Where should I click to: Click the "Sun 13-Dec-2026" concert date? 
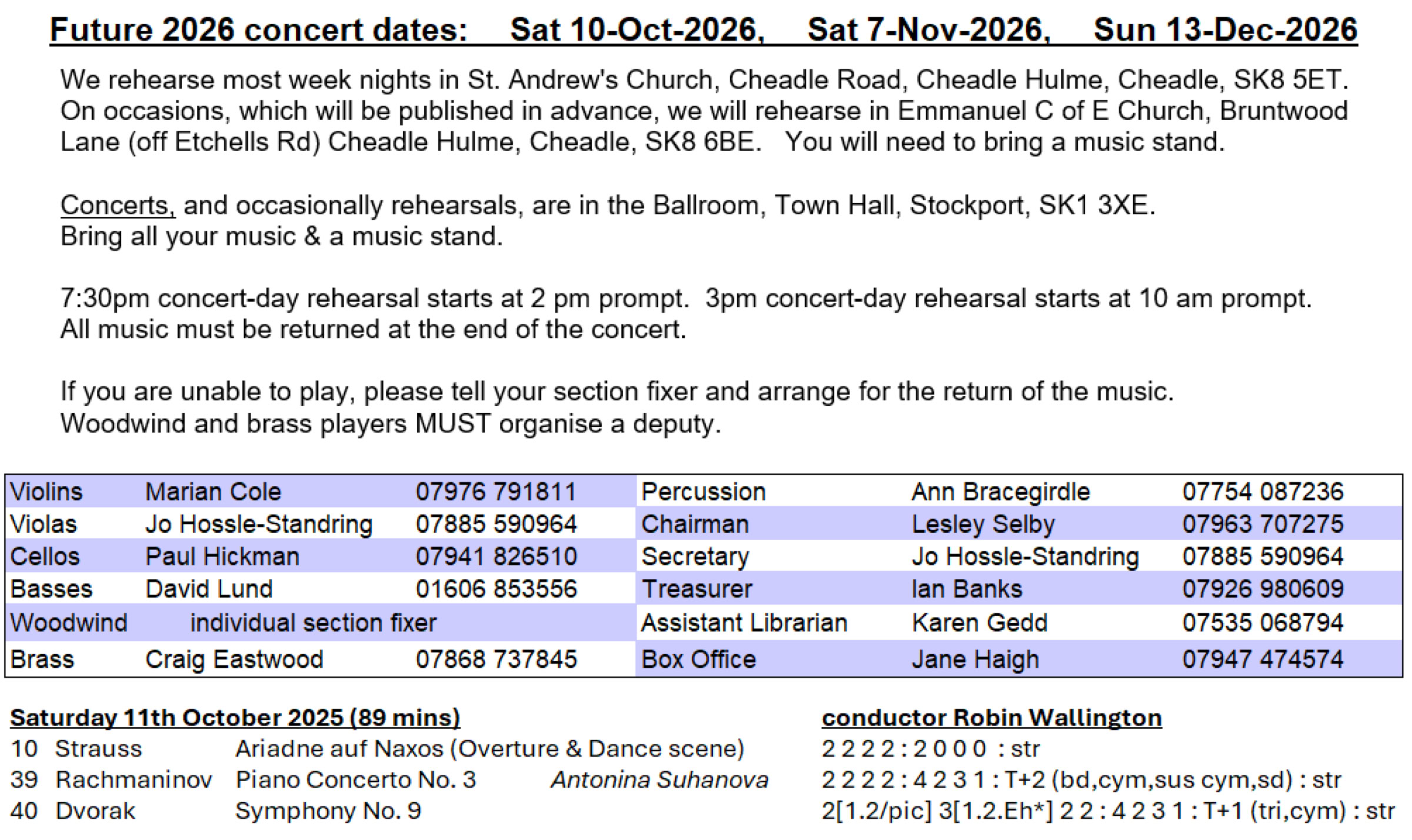point(1225,30)
